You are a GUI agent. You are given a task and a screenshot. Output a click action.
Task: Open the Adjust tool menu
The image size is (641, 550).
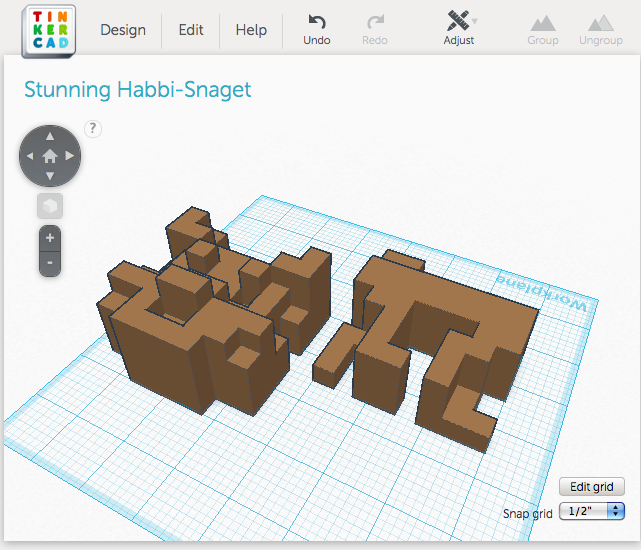coord(459,28)
